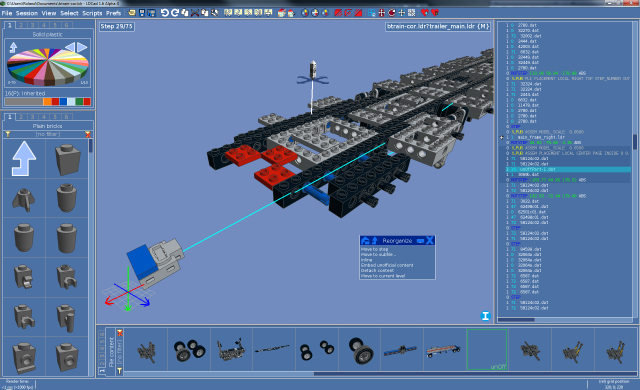640x390 pixels.
Task: Click the blue info icon in viewport corner
Action: click(x=485, y=316)
